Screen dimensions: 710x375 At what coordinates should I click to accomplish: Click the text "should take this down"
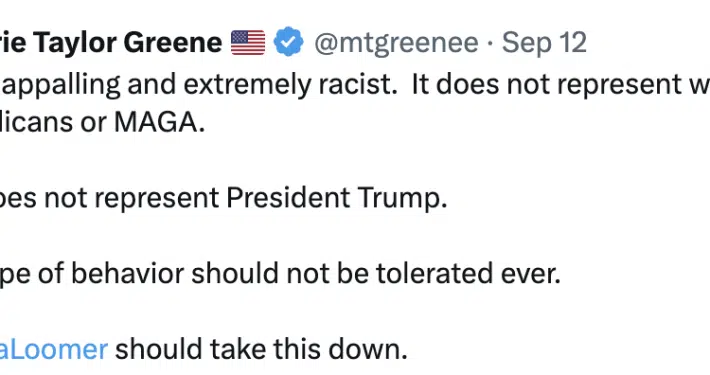pyautogui.click(x=261, y=350)
